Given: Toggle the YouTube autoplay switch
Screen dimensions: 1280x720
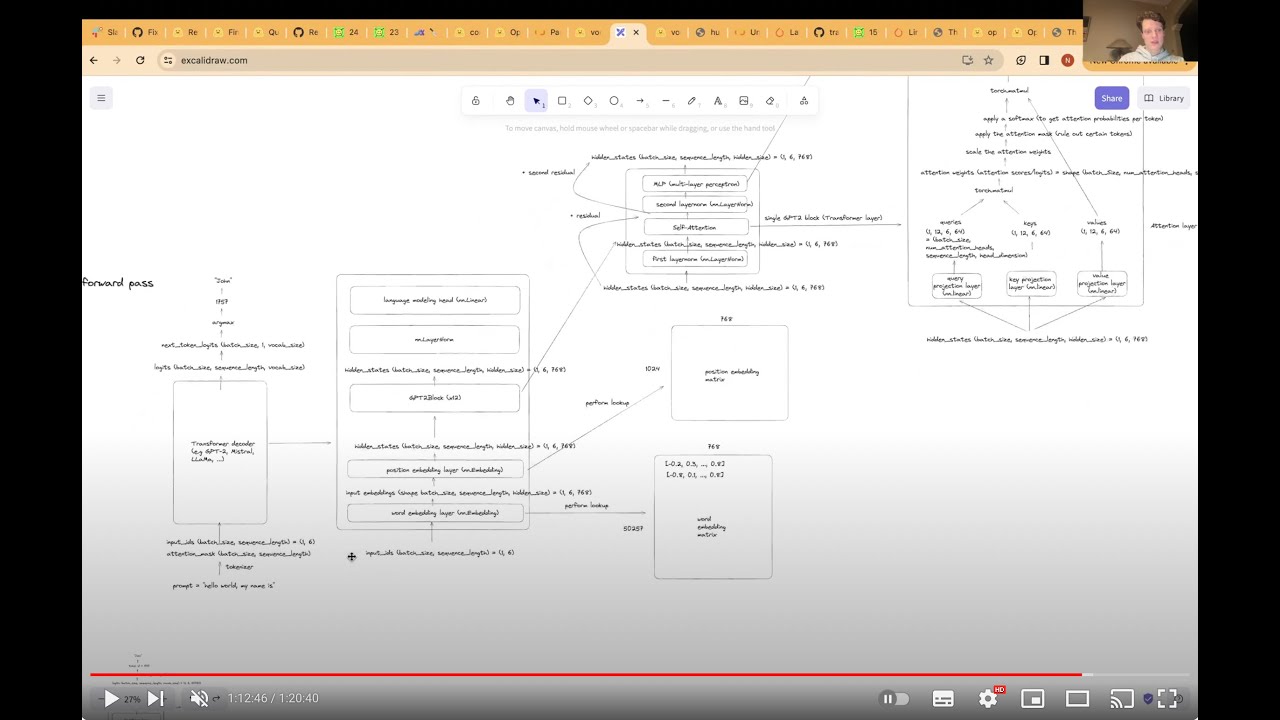Looking at the screenshot, I should pyautogui.click(x=894, y=699).
